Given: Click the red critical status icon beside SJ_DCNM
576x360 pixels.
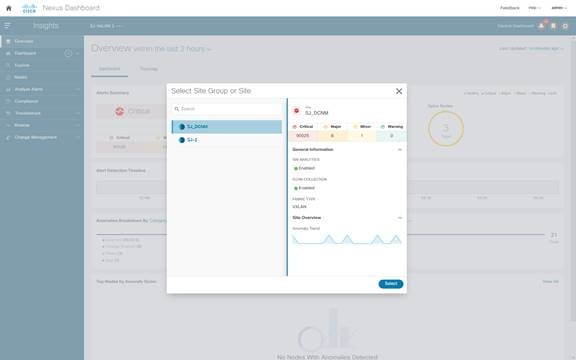Looking at the screenshot, I should (x=296, y=111).
